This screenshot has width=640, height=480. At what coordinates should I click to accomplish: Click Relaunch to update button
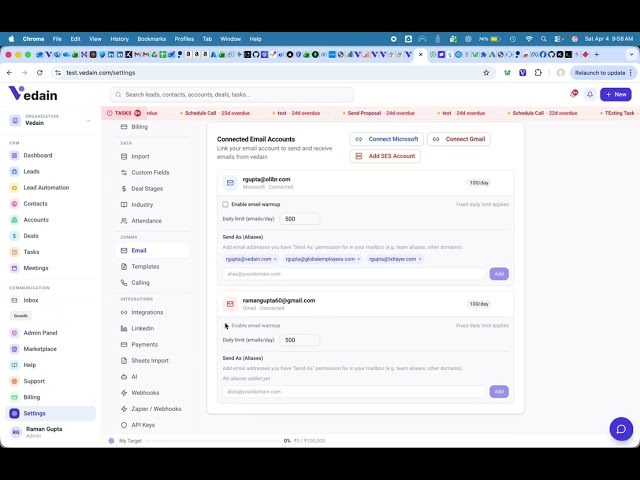coord(600,73)
